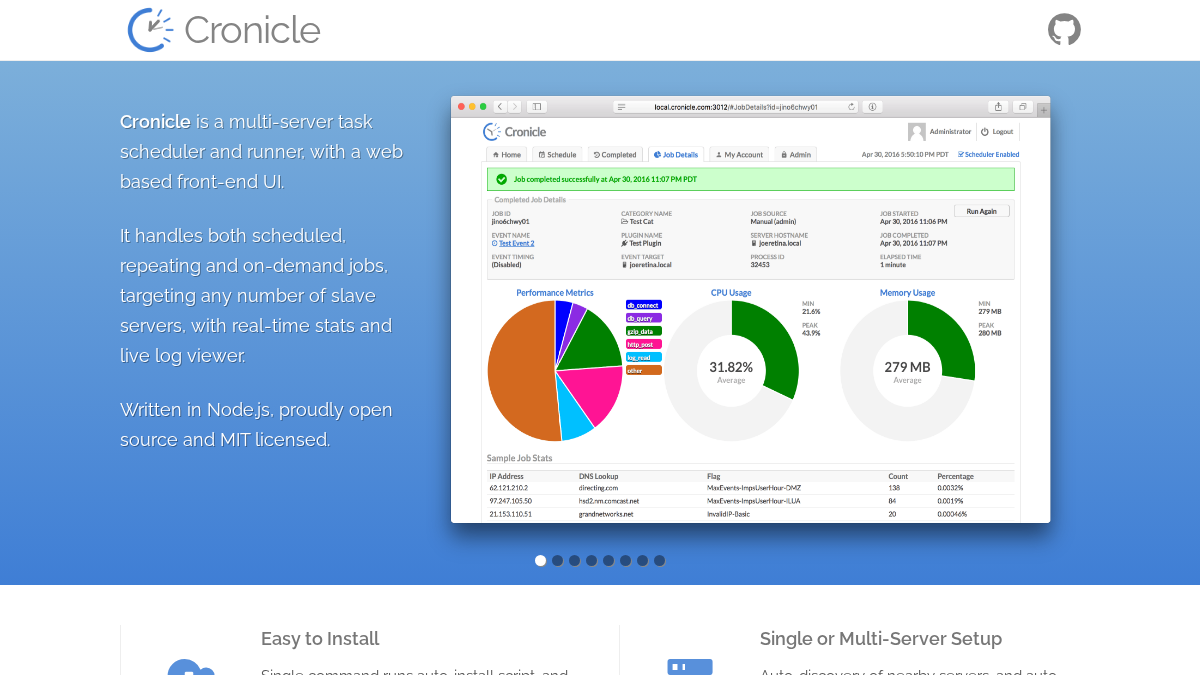The image size is (1200, 675).
Task: Select the first carousel dot
Action: click(541, 560)
